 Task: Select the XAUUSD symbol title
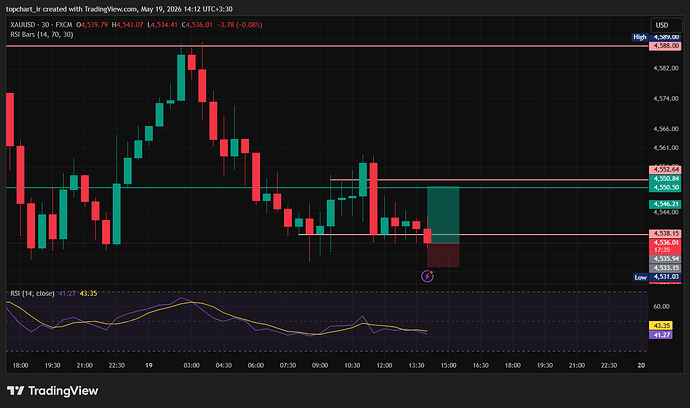point(22,25)
